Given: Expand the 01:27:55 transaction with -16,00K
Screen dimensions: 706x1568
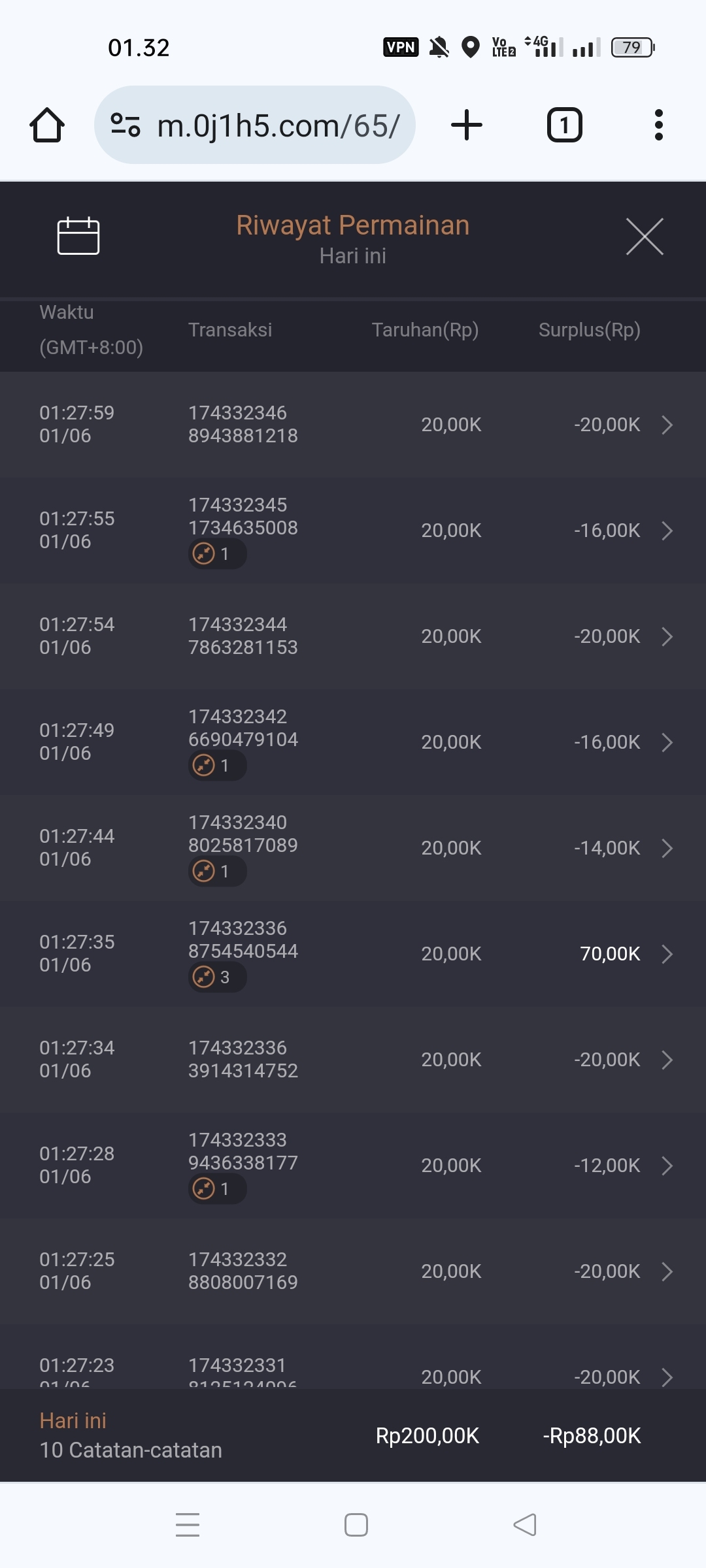Looking at the screenshot, I should point(667,531).
